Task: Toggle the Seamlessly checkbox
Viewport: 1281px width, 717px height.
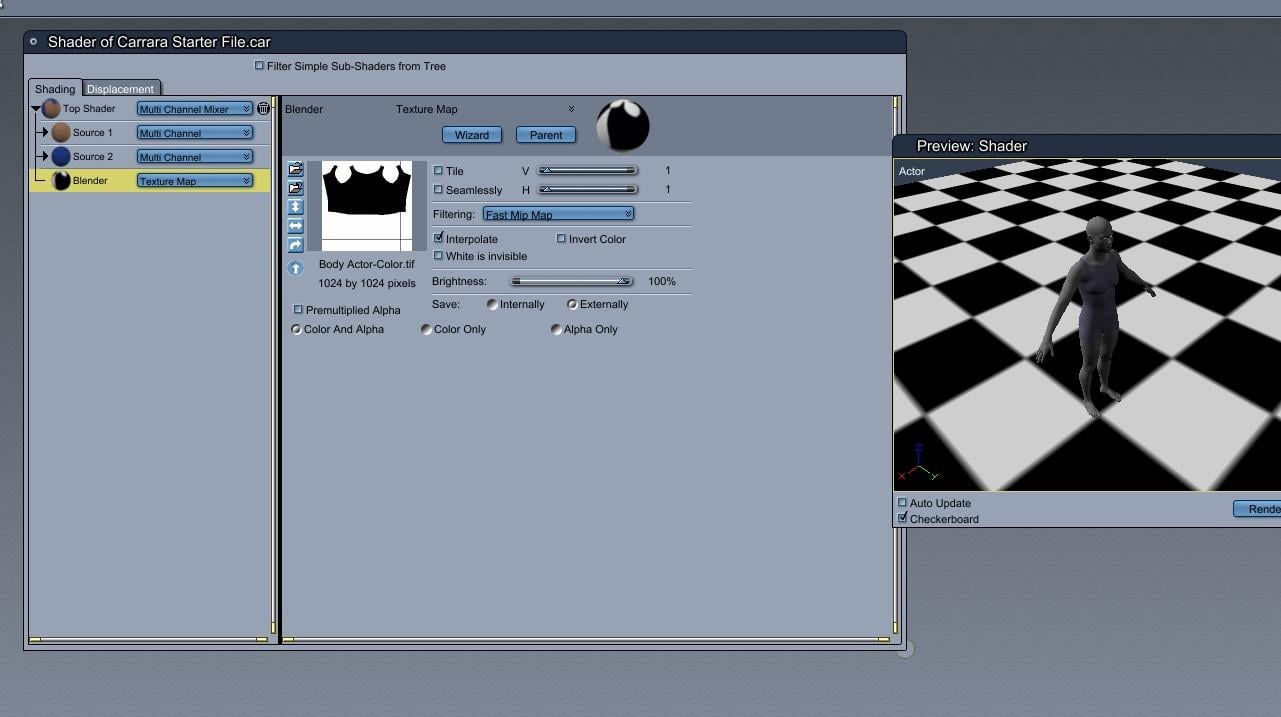Action: pos(438,190)
